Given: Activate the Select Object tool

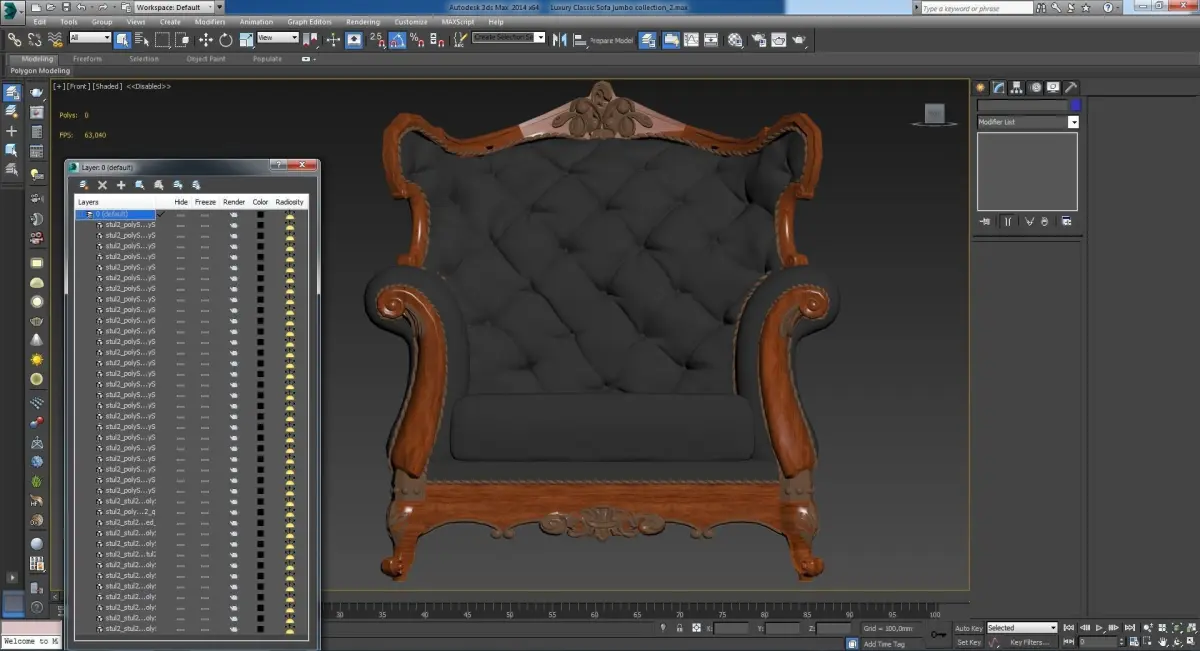Looking at the screenshot, I should coord(122,40).
